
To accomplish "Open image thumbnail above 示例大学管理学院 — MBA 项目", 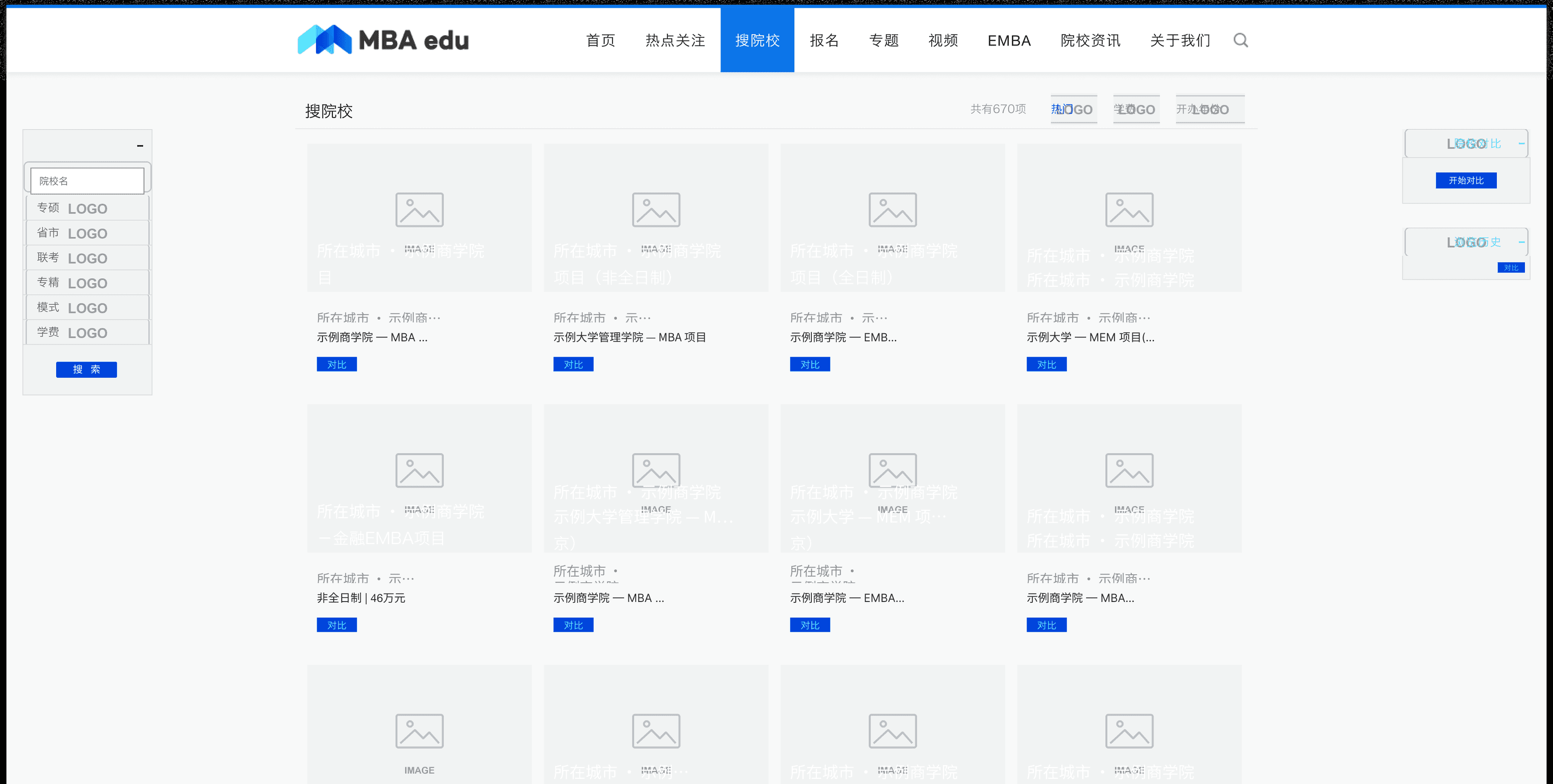I will (x=656, y=217).
